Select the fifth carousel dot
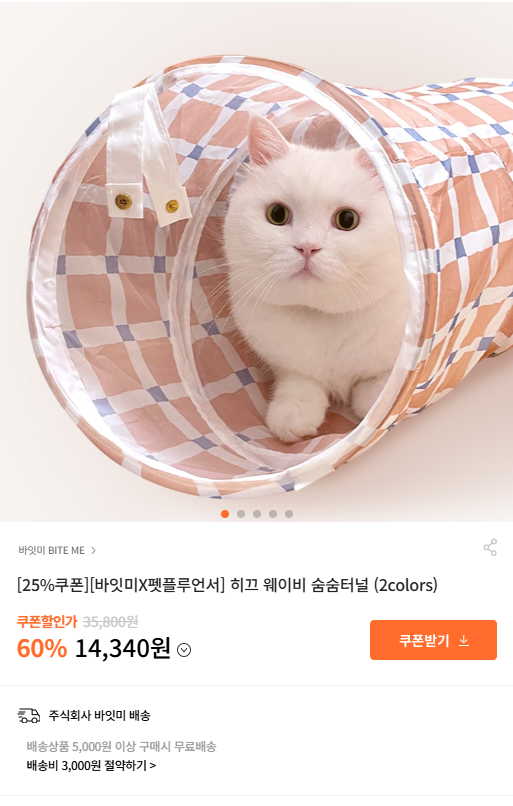The width and height of the screenshot is (513, 806). click(x=289, y=514)
